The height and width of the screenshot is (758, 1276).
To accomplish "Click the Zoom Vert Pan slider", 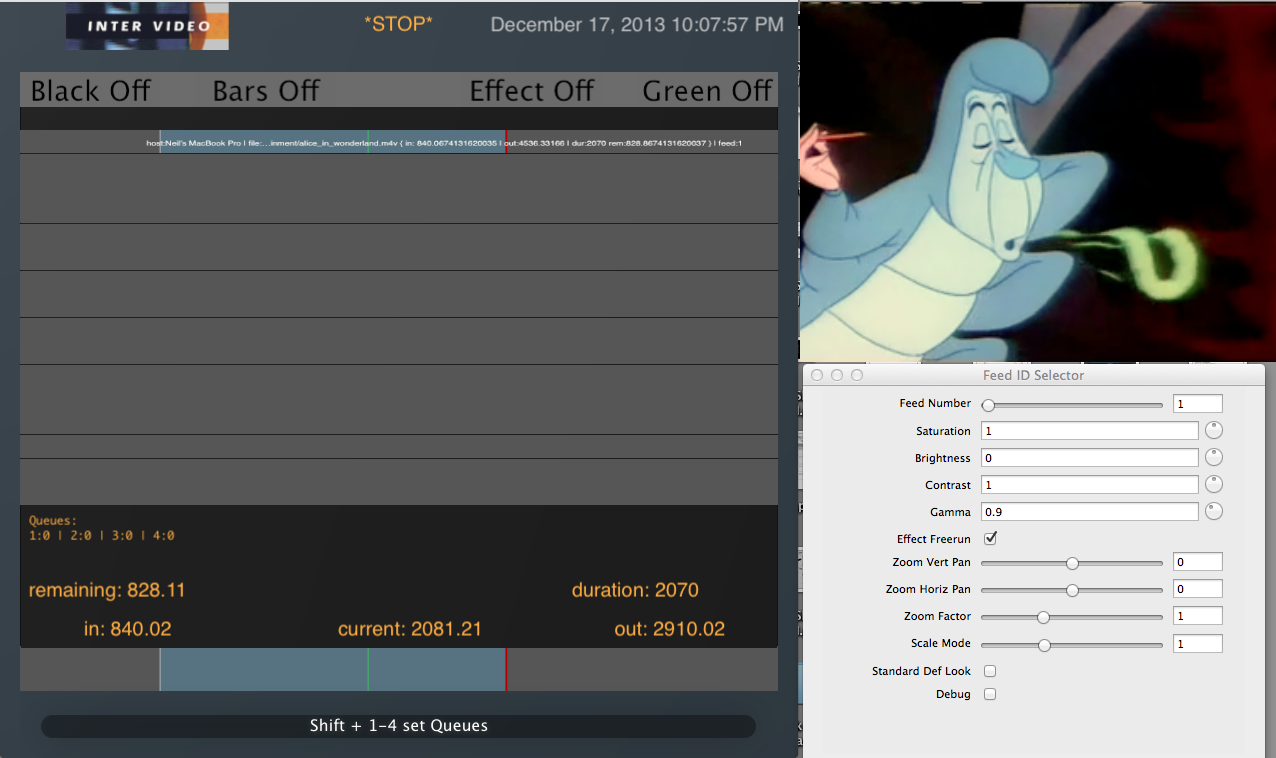I will point(1072,563).
